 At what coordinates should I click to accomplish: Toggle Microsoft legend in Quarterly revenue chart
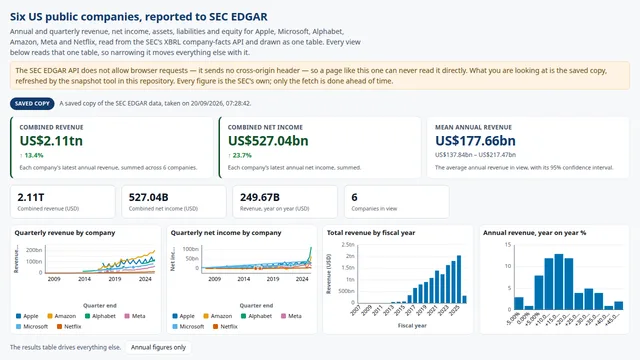point(32,327)
